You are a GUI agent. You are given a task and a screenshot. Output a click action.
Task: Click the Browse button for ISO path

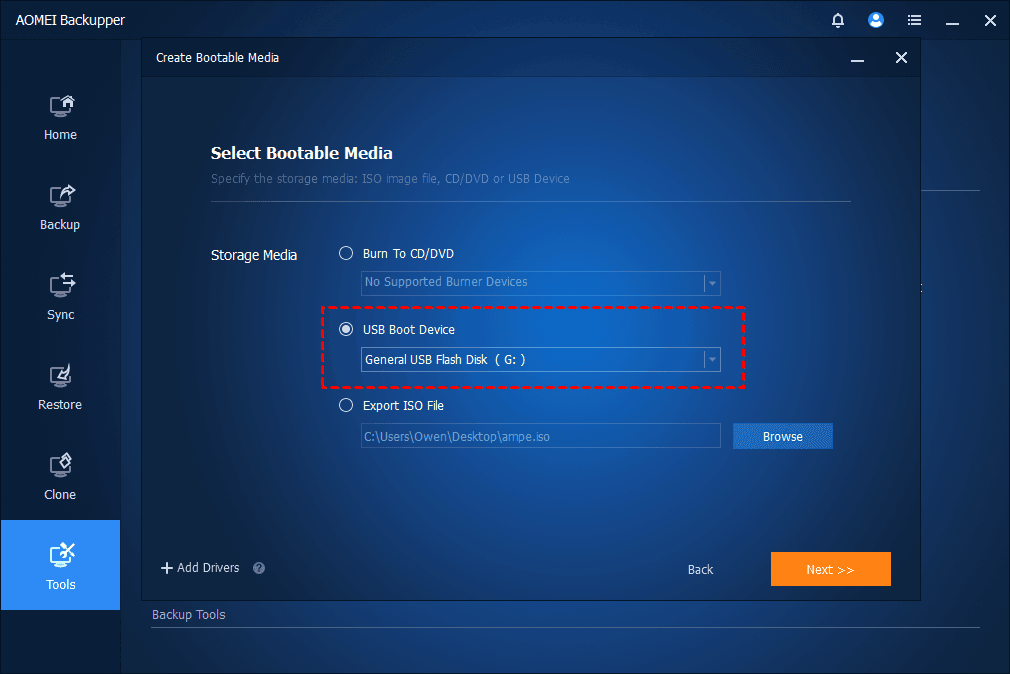pyautogui.click(x=783, y=436)
